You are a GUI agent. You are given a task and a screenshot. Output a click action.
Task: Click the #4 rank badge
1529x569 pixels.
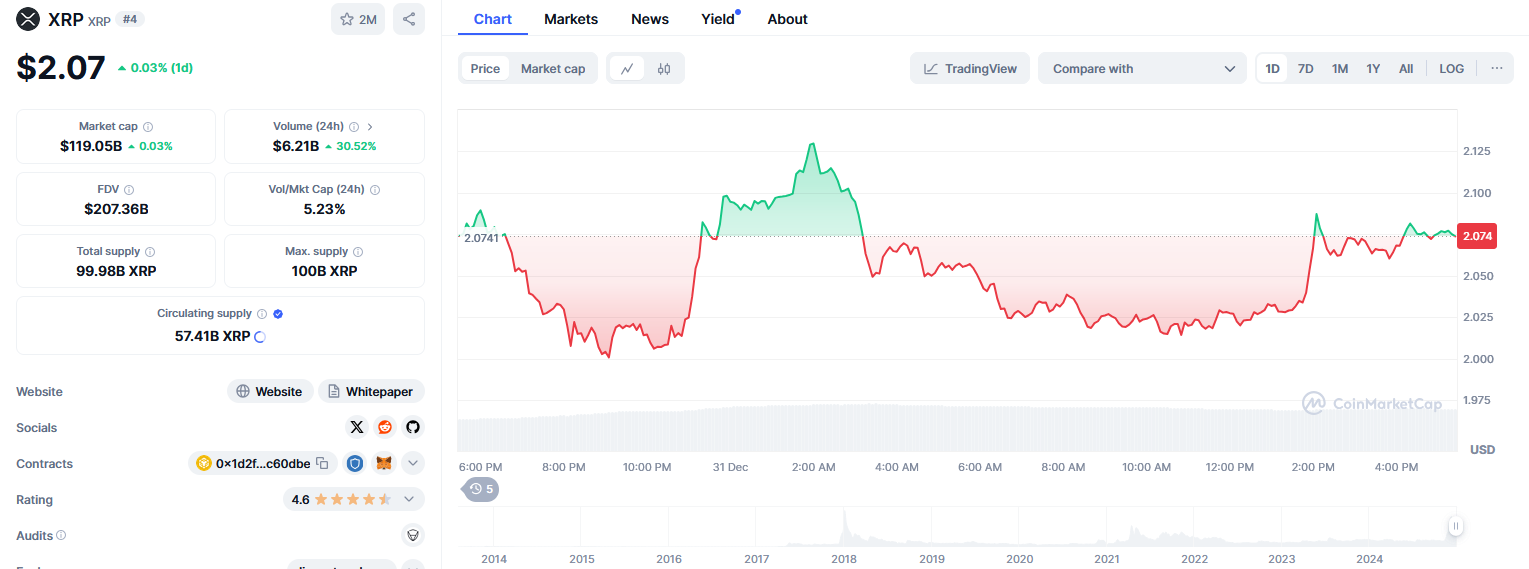tap(130, 19)
